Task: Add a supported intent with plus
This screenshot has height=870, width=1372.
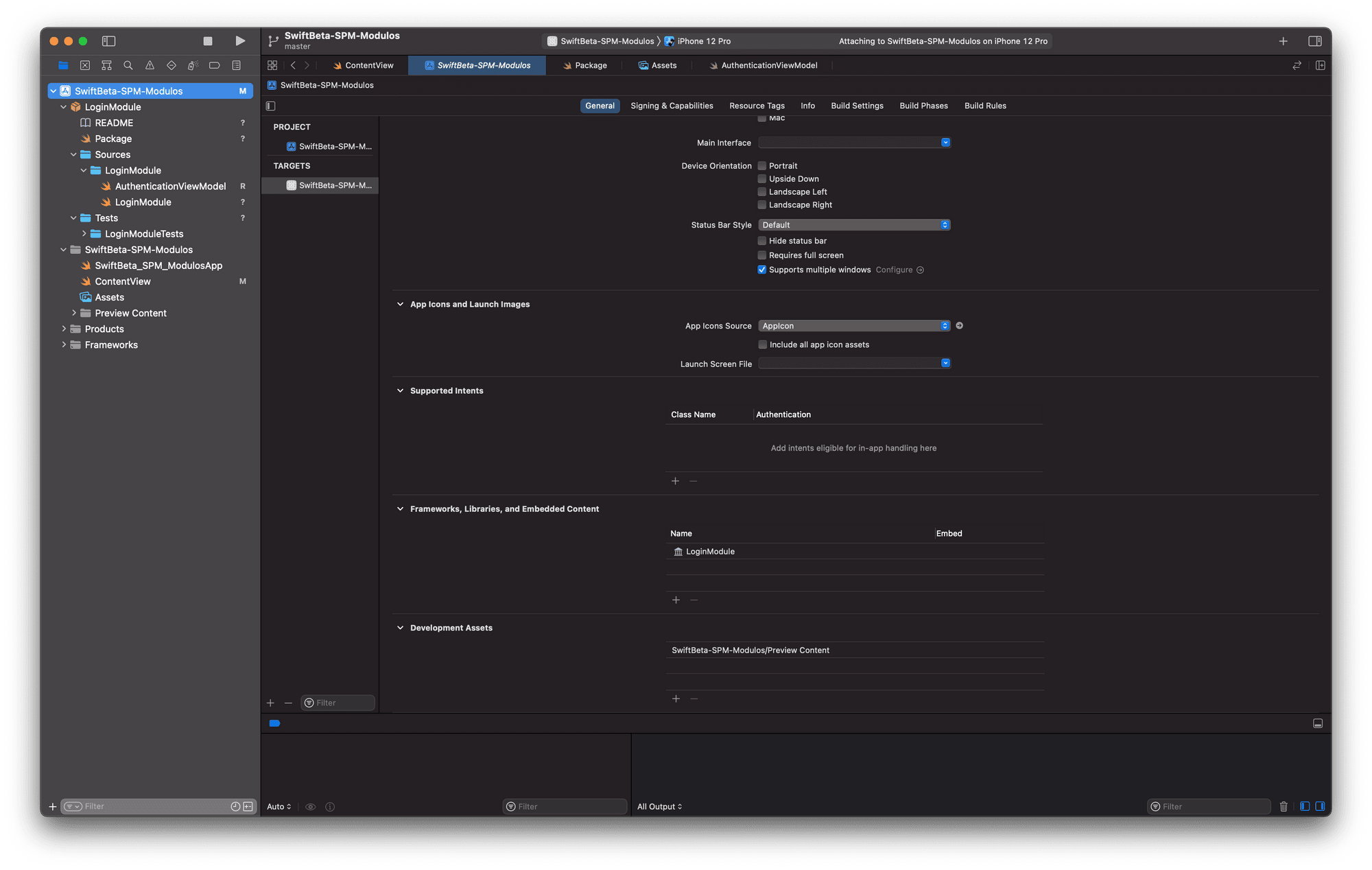Action: (675, 481)
